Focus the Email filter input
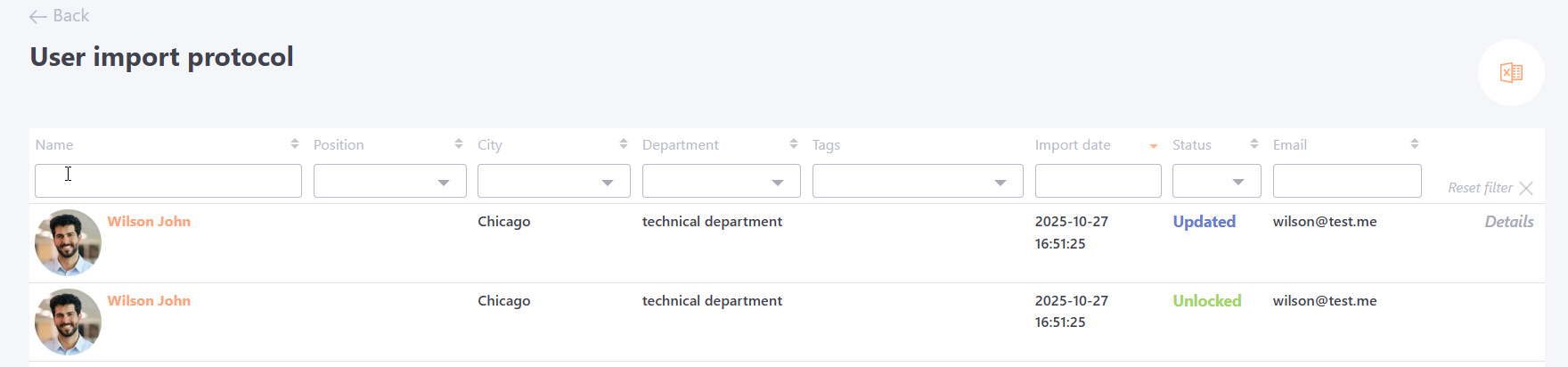This screenshot has width=1568, height=367. pos(1346,182)
